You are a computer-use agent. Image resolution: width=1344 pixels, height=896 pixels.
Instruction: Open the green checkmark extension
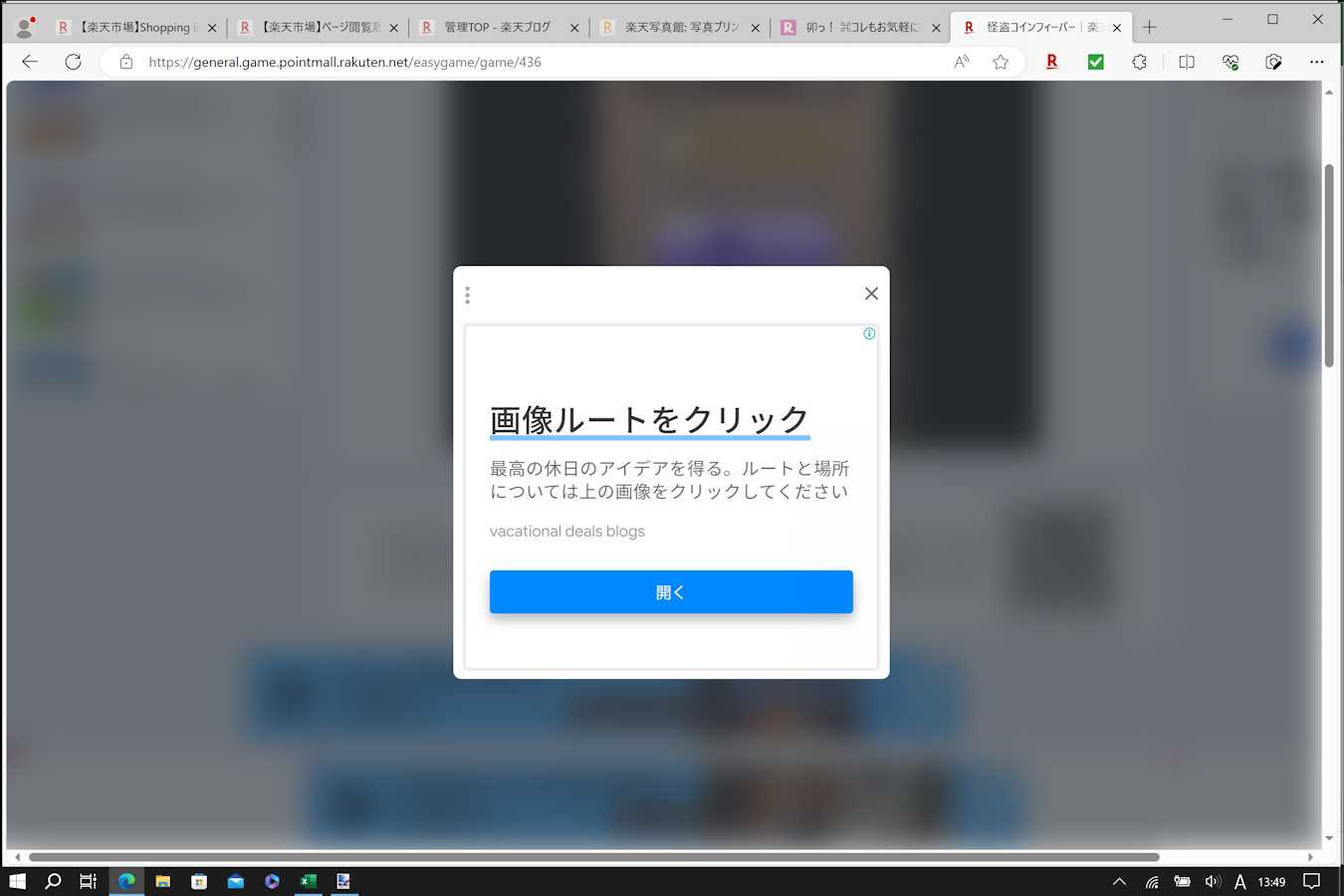1095,62
